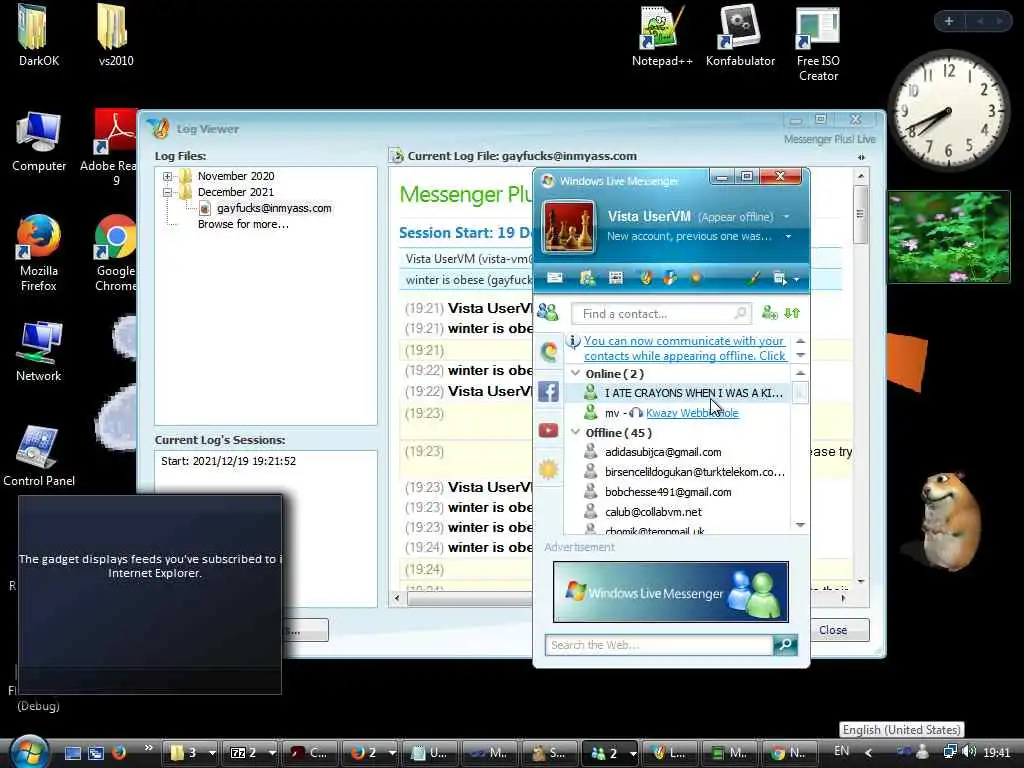This screenshot has width=1024, height=768.
Task: Click the Windows Live Messenger taskbar group button
Action: click(x=610, y=753)
